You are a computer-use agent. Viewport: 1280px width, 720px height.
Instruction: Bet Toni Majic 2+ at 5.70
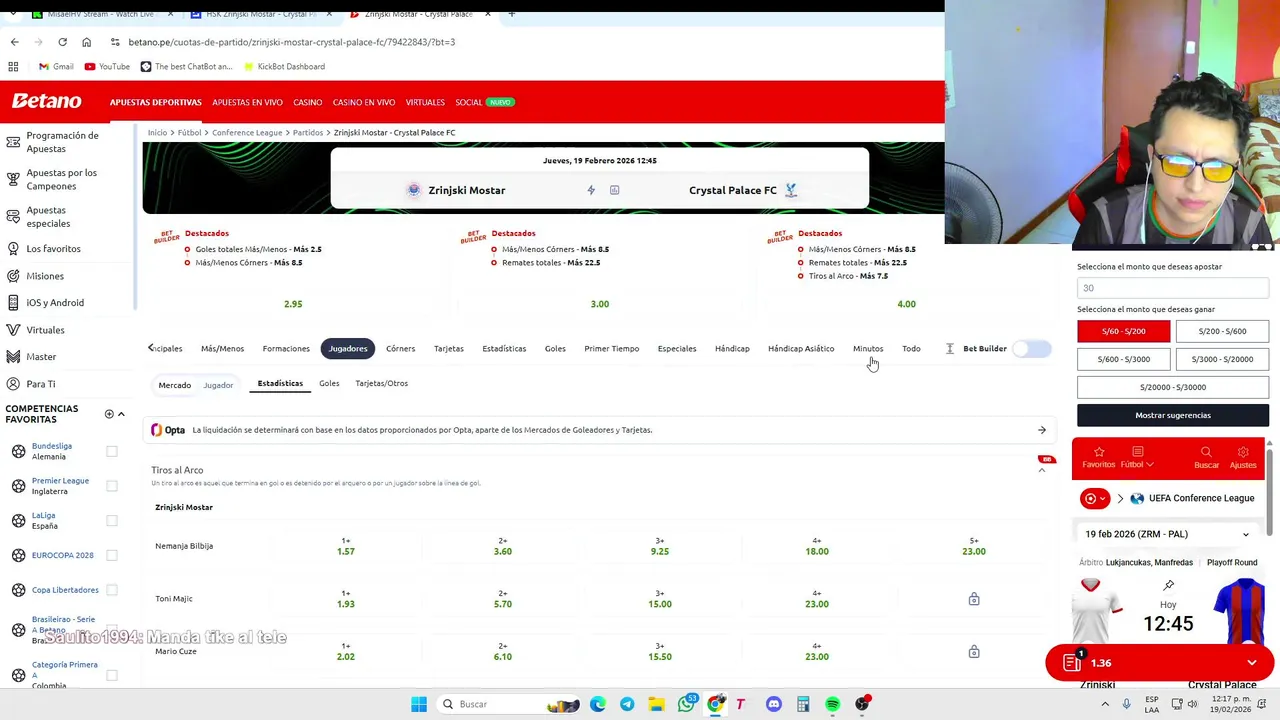(502, 599)
